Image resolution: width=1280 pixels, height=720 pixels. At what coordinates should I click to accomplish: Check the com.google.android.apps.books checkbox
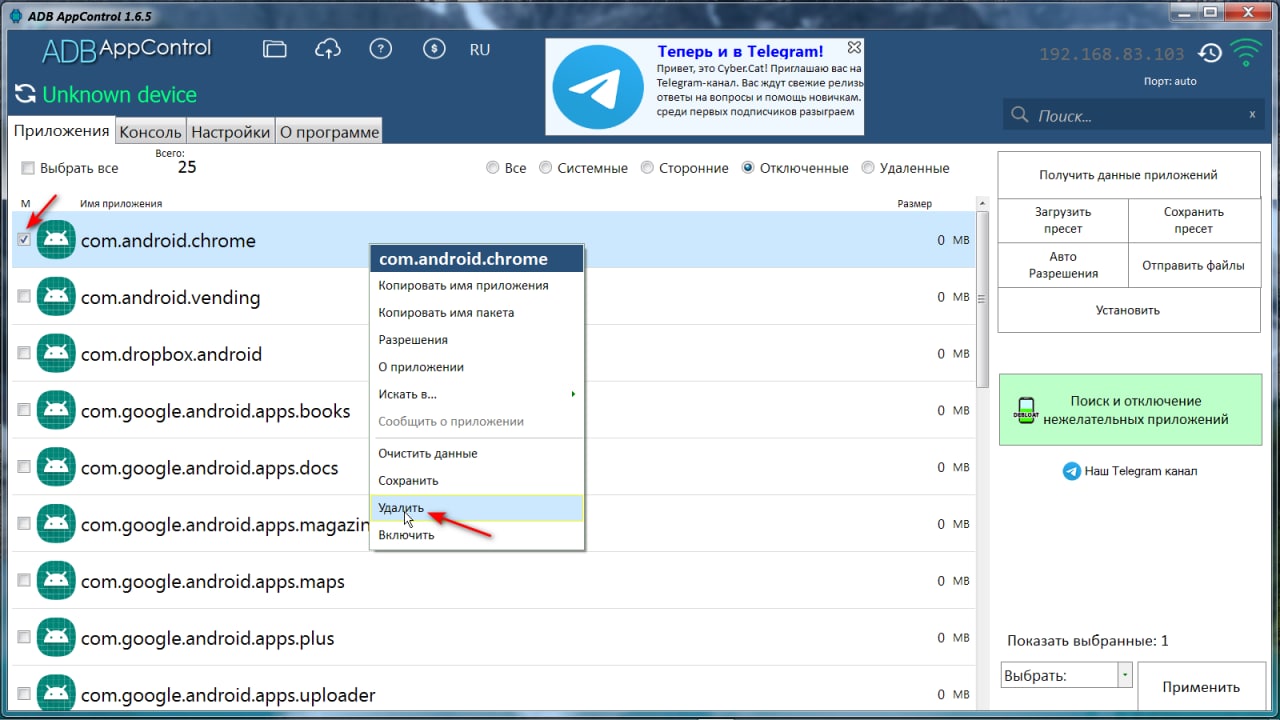pos(24,410)
